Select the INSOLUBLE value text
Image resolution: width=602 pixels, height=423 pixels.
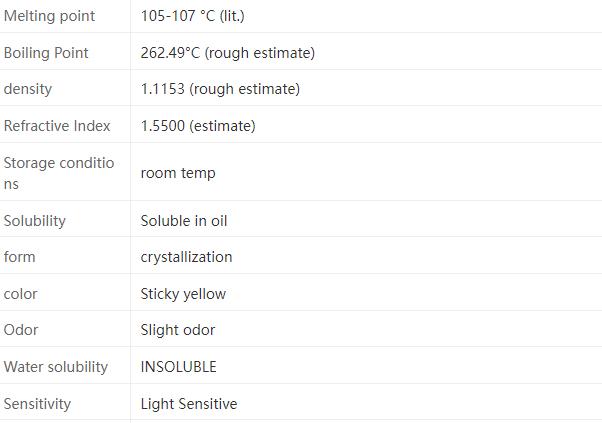pos(178,367)
